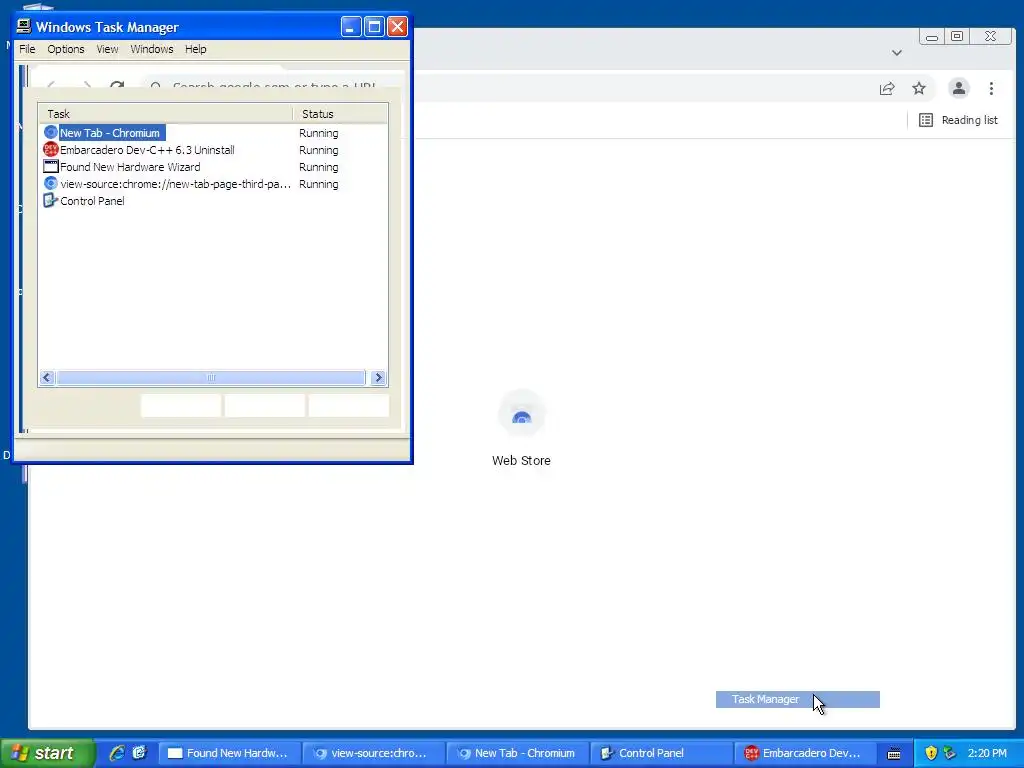Click Internet Explorer quick launch icon
This screenshot has width=1024, height=768.
coord(117,753)
